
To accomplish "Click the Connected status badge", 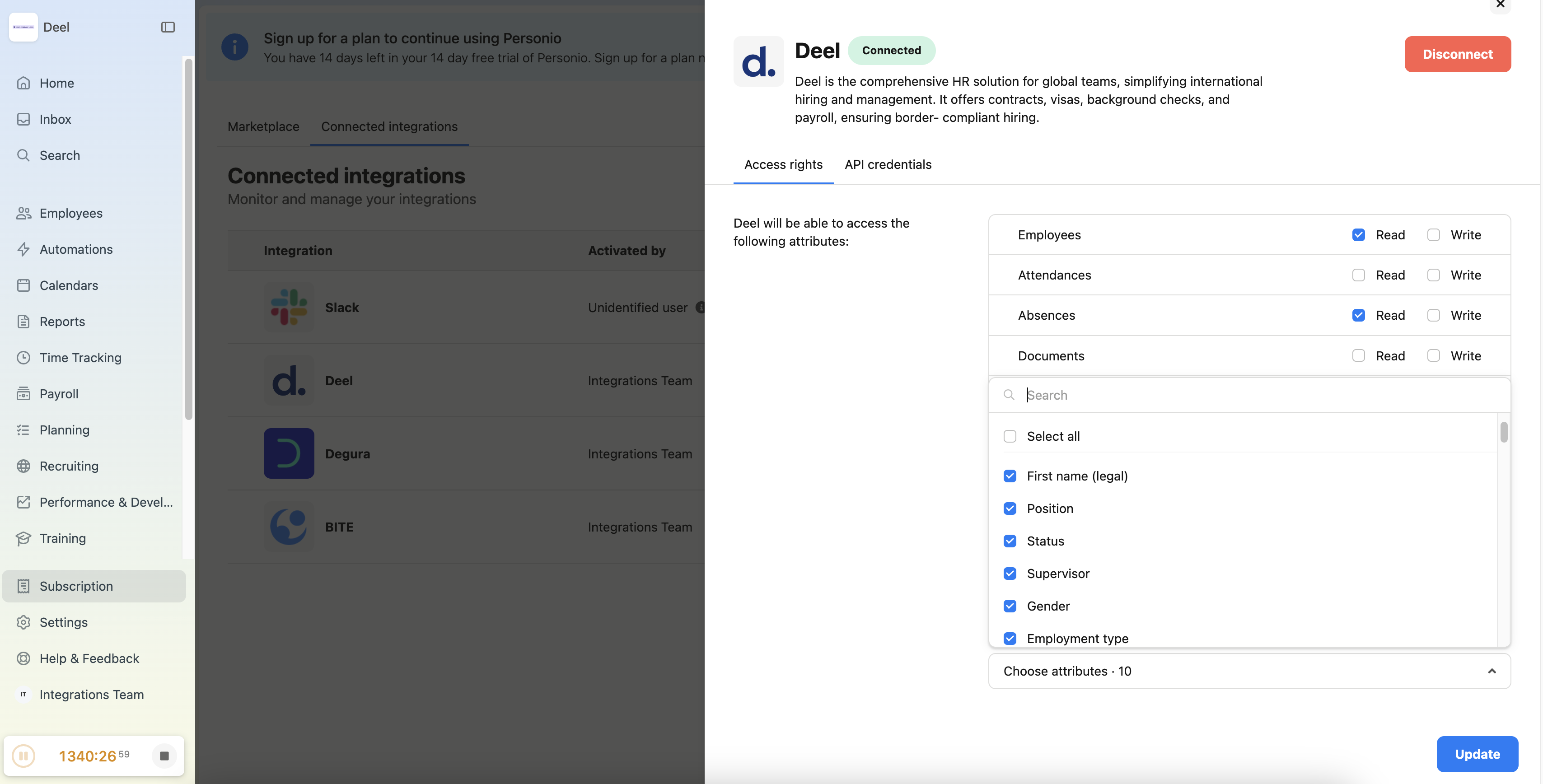I will (891, 50).
